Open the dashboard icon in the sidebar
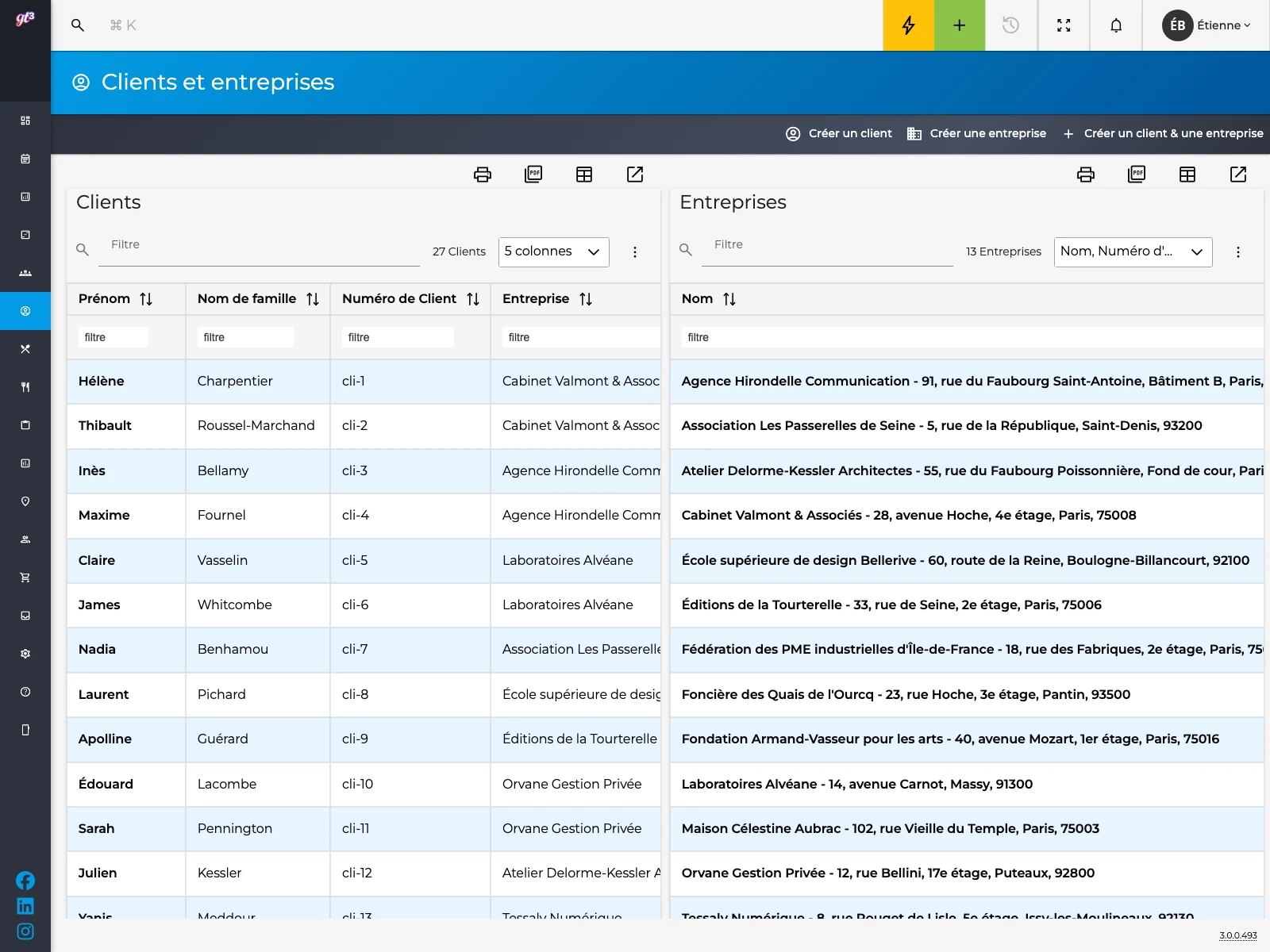The width and height of the screenshot is (1270, 952). [25, 121]
